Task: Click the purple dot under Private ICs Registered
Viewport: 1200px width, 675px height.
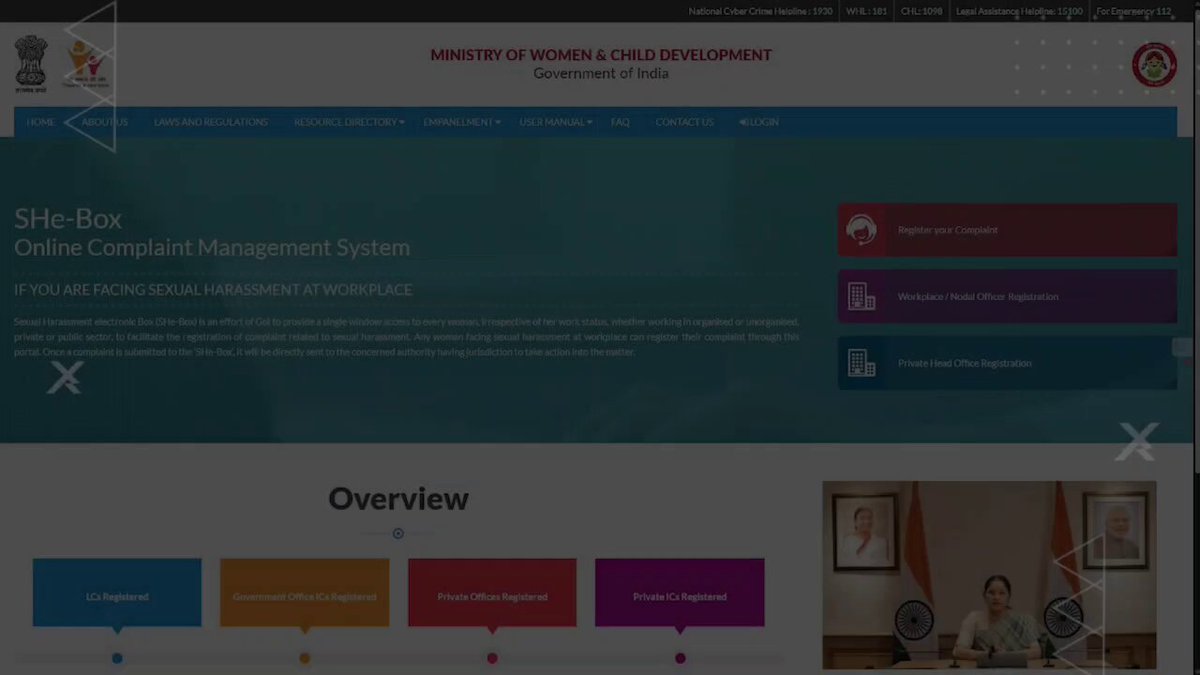Action: [x=680, y=658]
